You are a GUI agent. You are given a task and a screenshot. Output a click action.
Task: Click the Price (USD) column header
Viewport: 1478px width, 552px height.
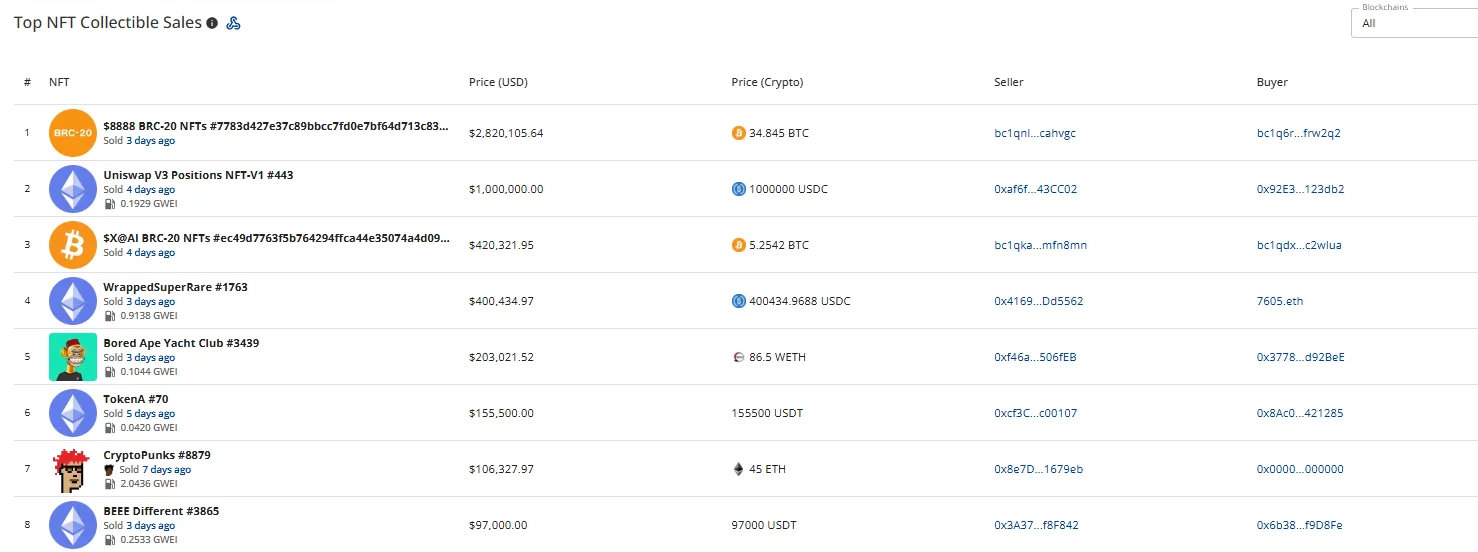(x=498, y=82)
